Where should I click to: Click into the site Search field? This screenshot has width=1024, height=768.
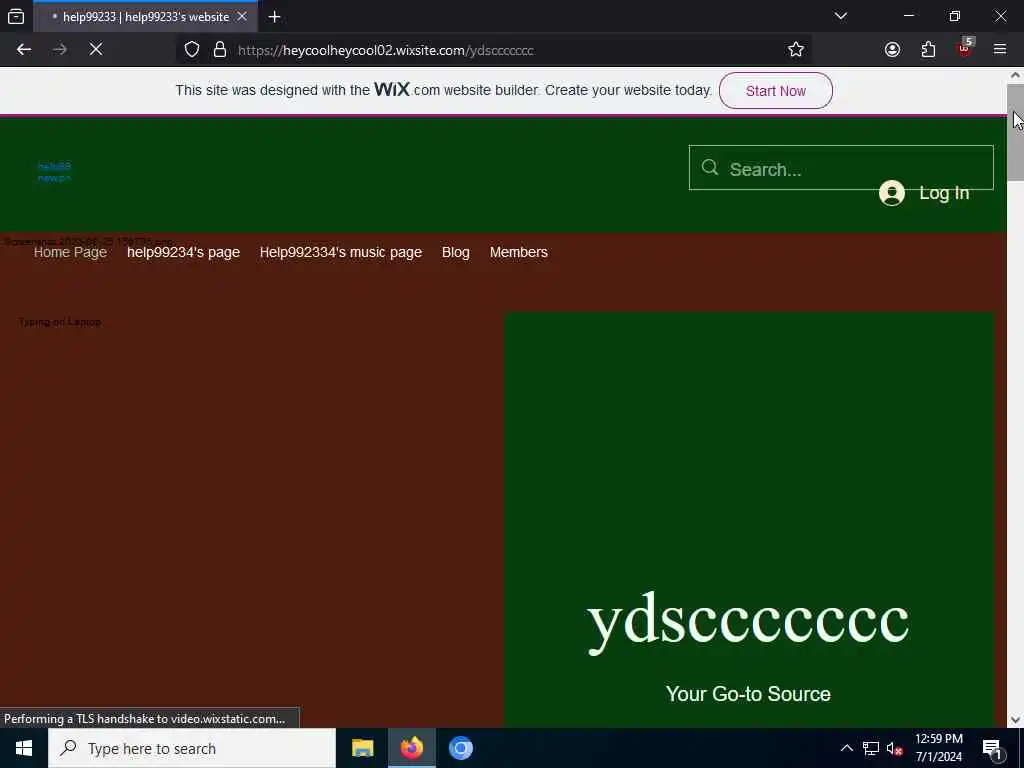841,168
